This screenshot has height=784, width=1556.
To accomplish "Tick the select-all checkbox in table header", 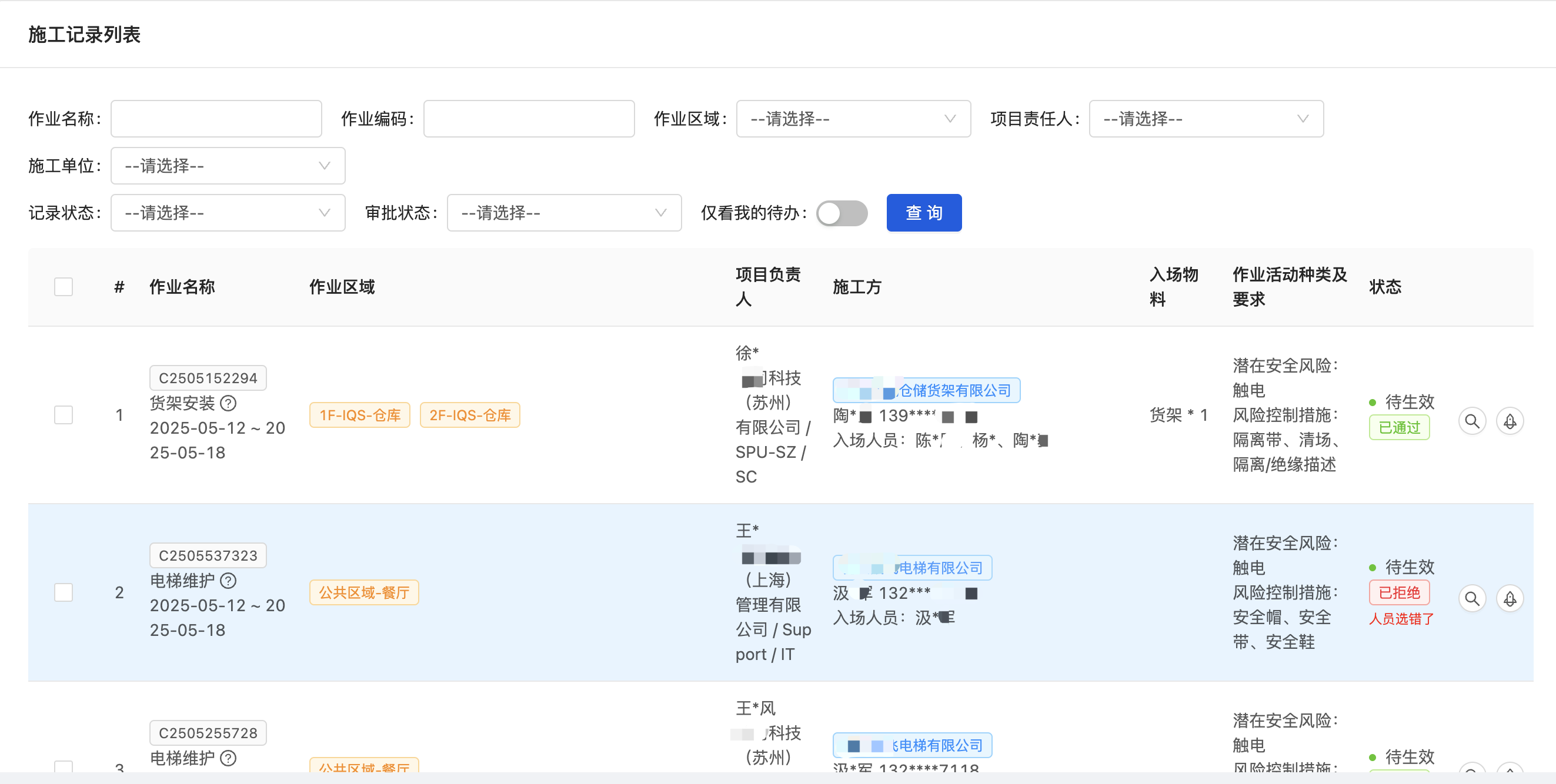I will click(x=64, y=287).
